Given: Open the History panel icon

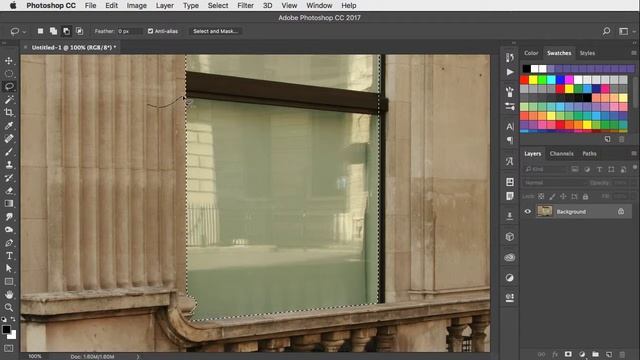Looking at the screenshot, I should (510, 58).
